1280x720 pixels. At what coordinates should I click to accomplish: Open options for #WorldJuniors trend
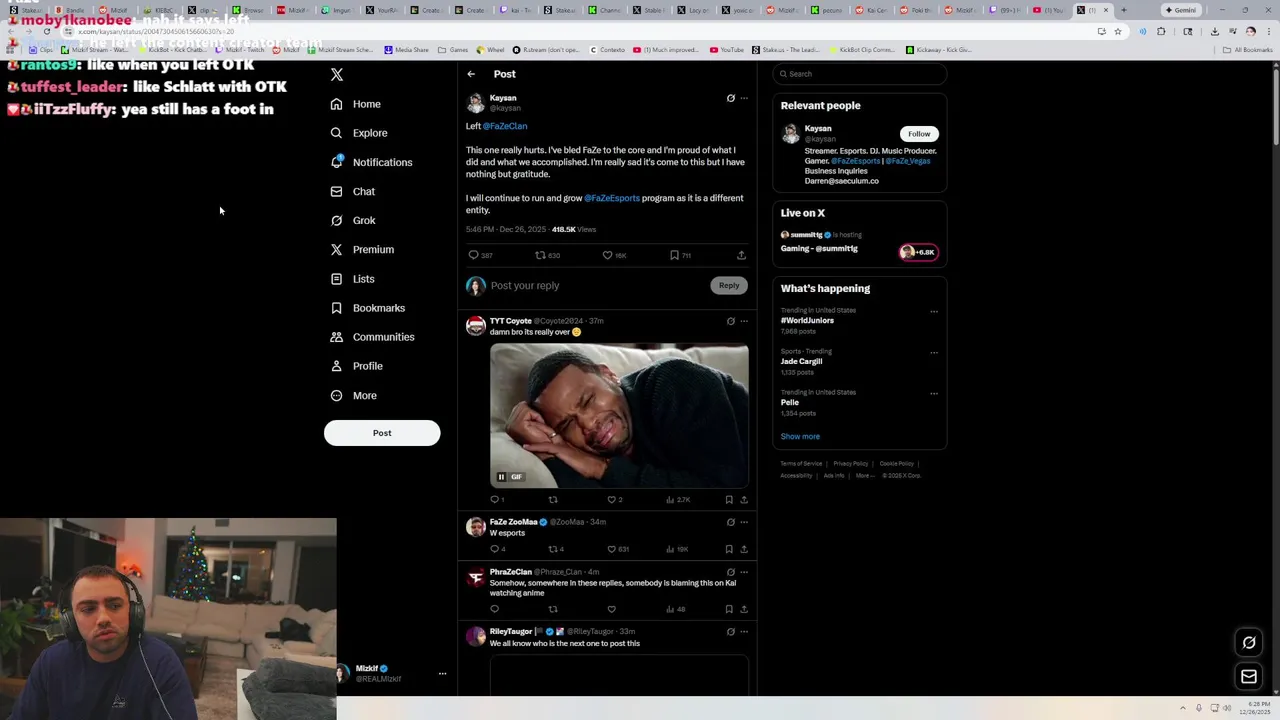coord(934,311)
